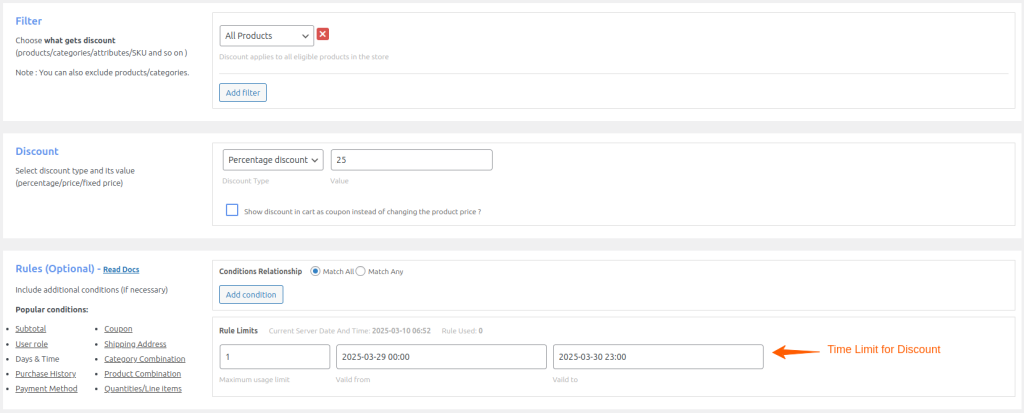Open the Payment Method condition link
Viewport: 1024px width, 413px height.
[x=46, y=389]
